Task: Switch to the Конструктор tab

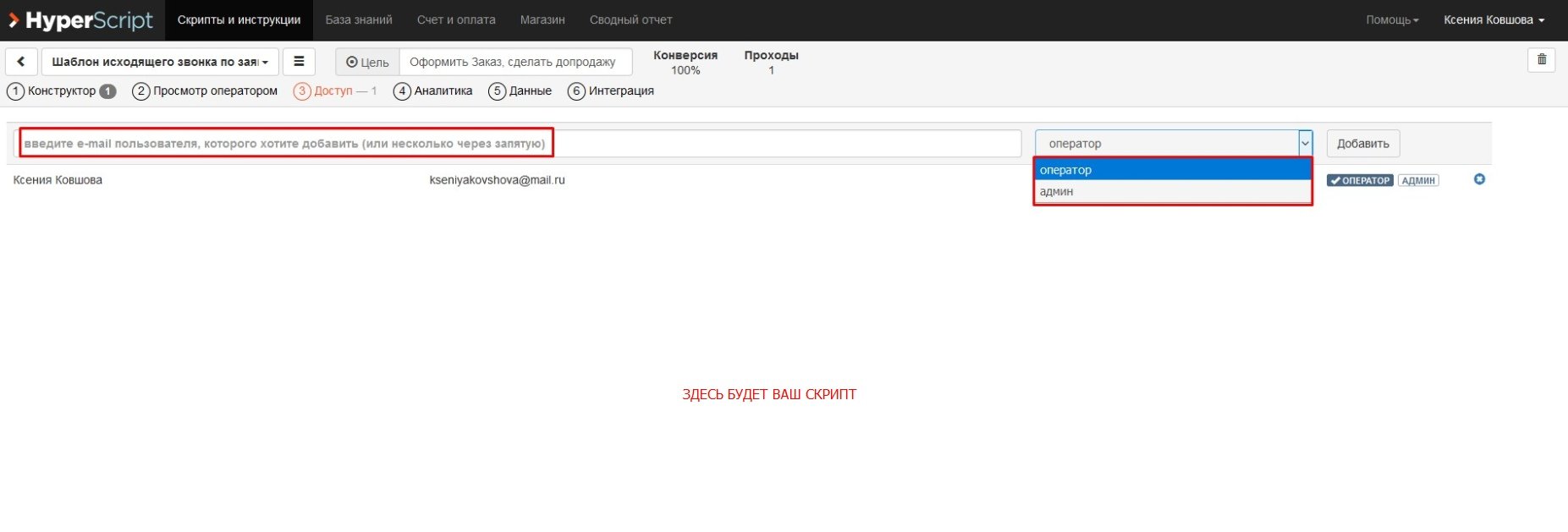Action: point(61,90)
